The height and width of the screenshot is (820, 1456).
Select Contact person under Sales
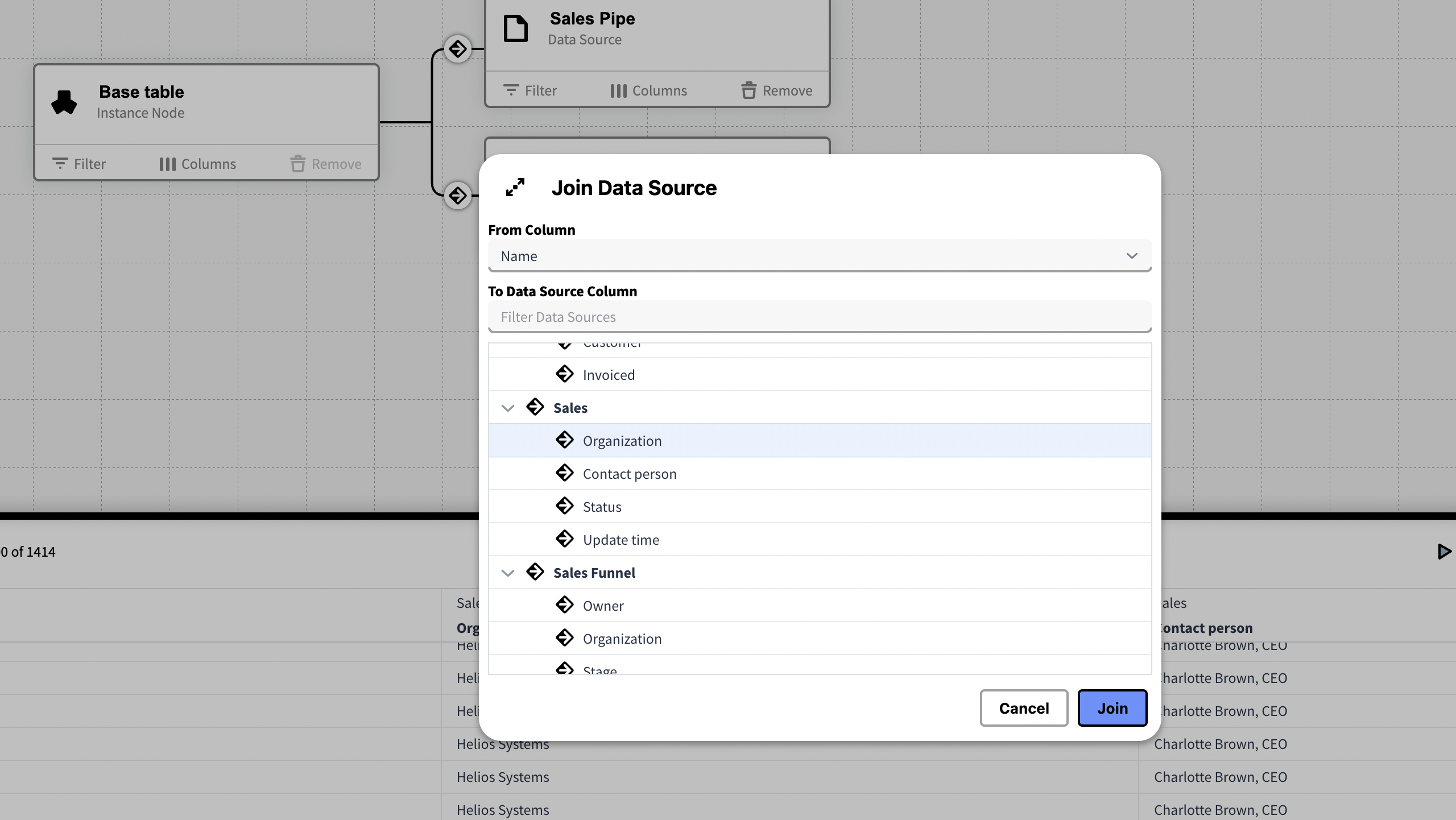[x=630, y=474]
